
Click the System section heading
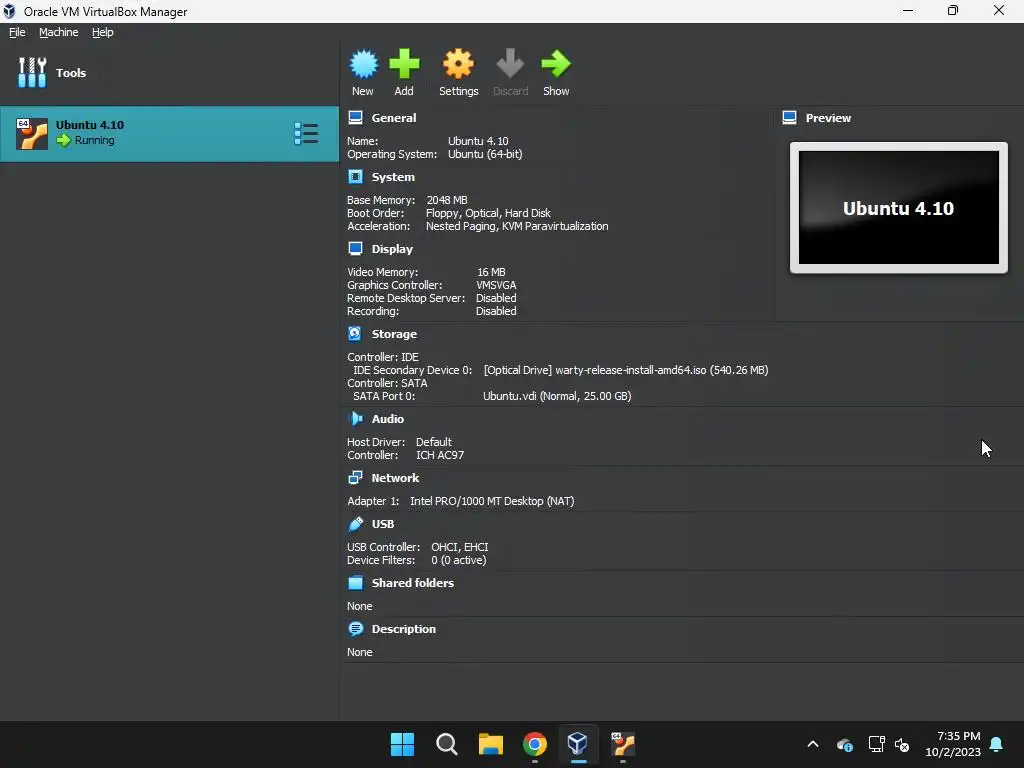pos(393,177)
